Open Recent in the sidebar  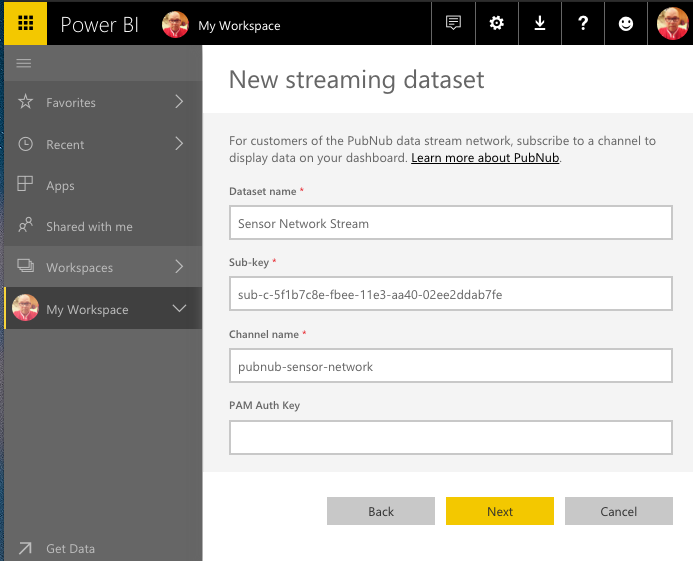tap(103, 144)
